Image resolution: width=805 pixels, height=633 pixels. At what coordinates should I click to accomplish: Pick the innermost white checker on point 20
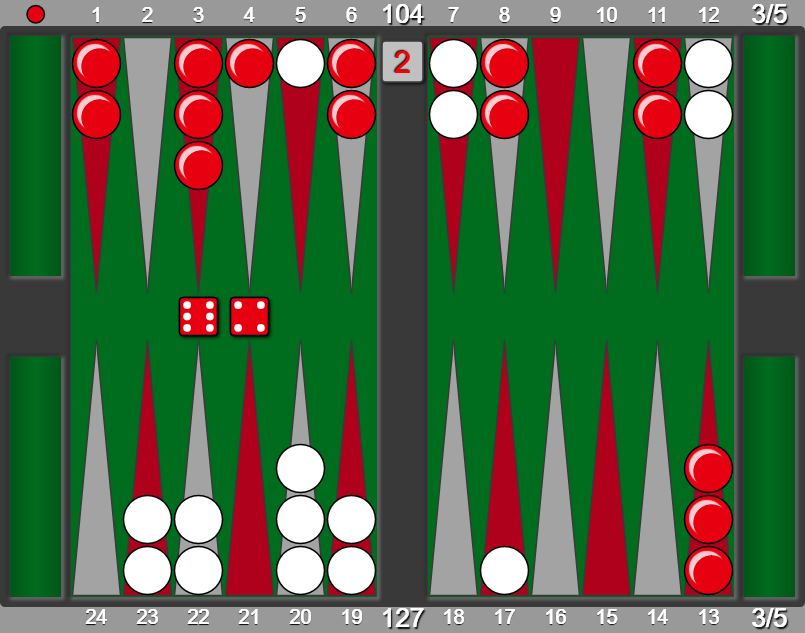point(300,469)
